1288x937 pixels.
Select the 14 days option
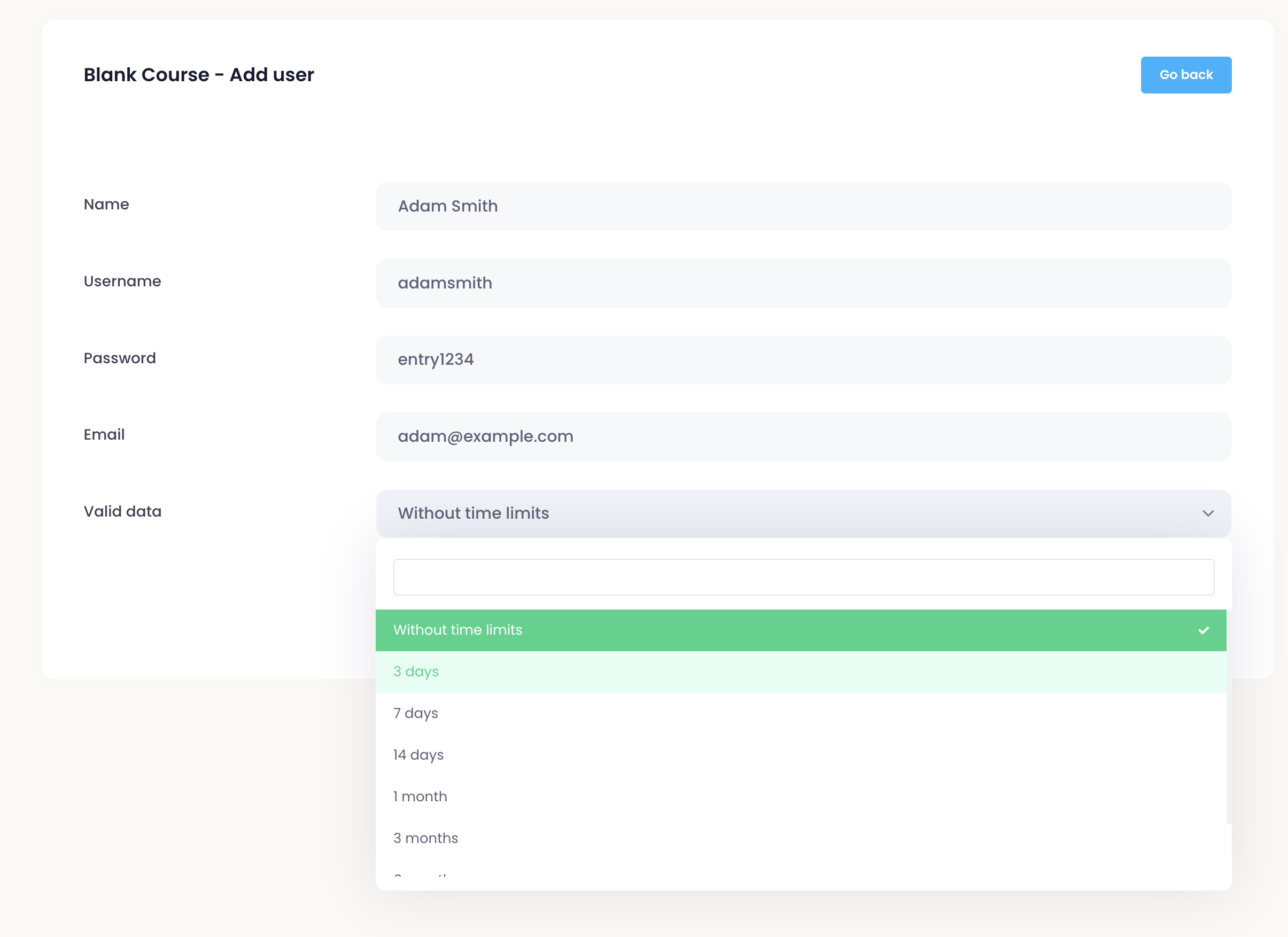(x=418, y=755)
